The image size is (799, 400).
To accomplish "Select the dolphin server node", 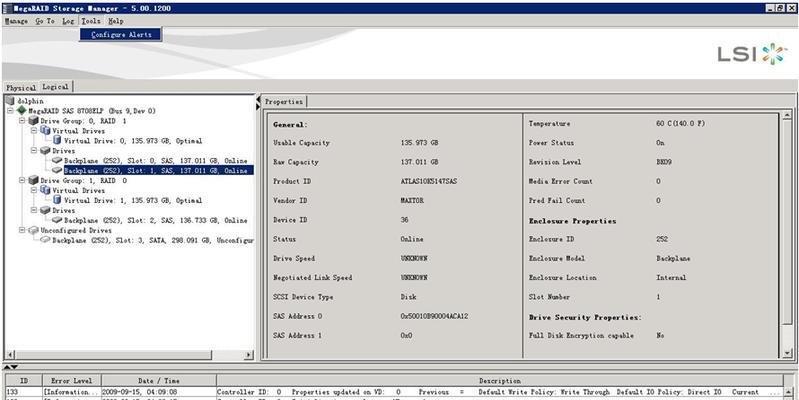I will 30,101.
